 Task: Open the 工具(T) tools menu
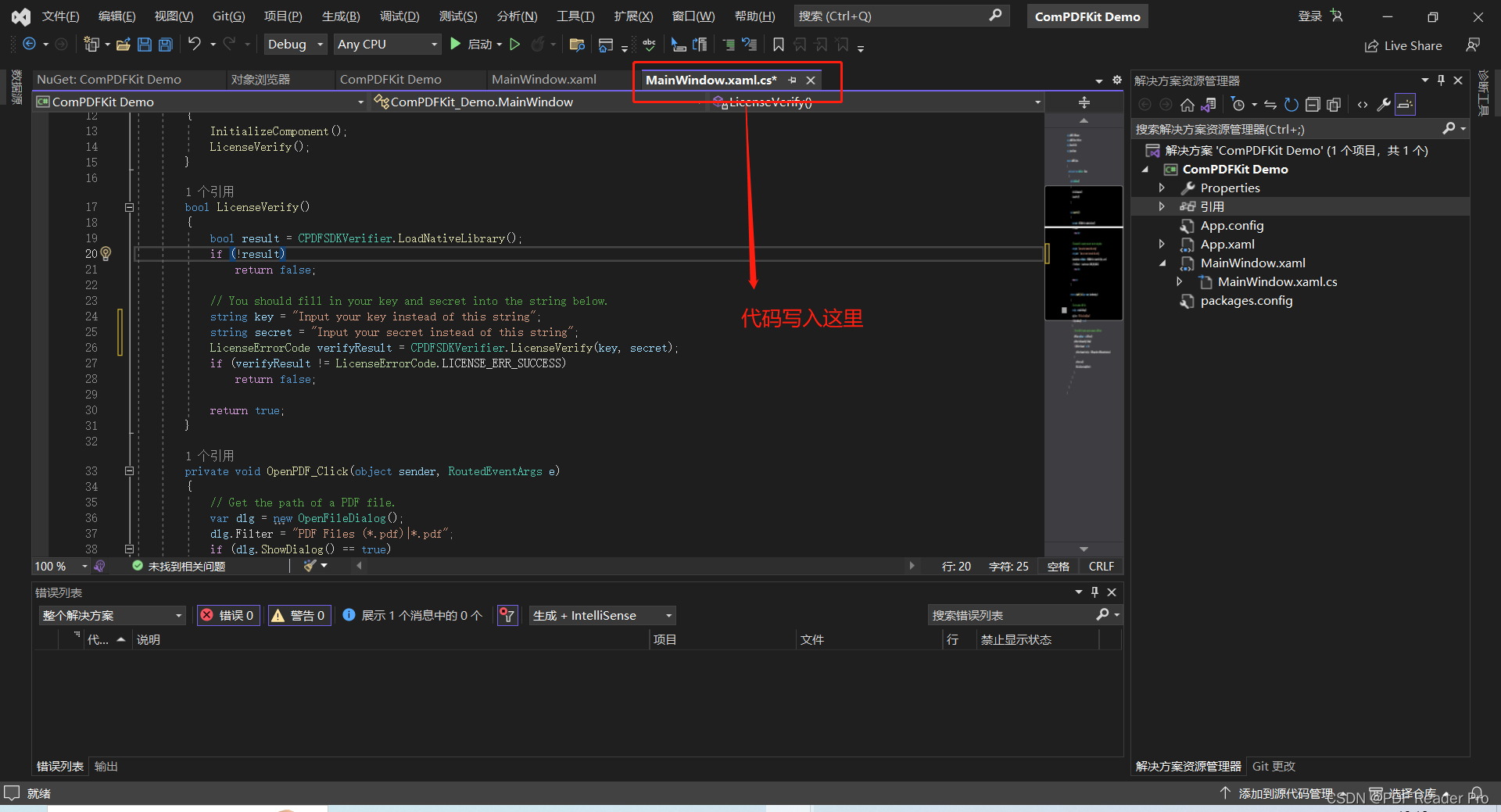tap(575, 16)
